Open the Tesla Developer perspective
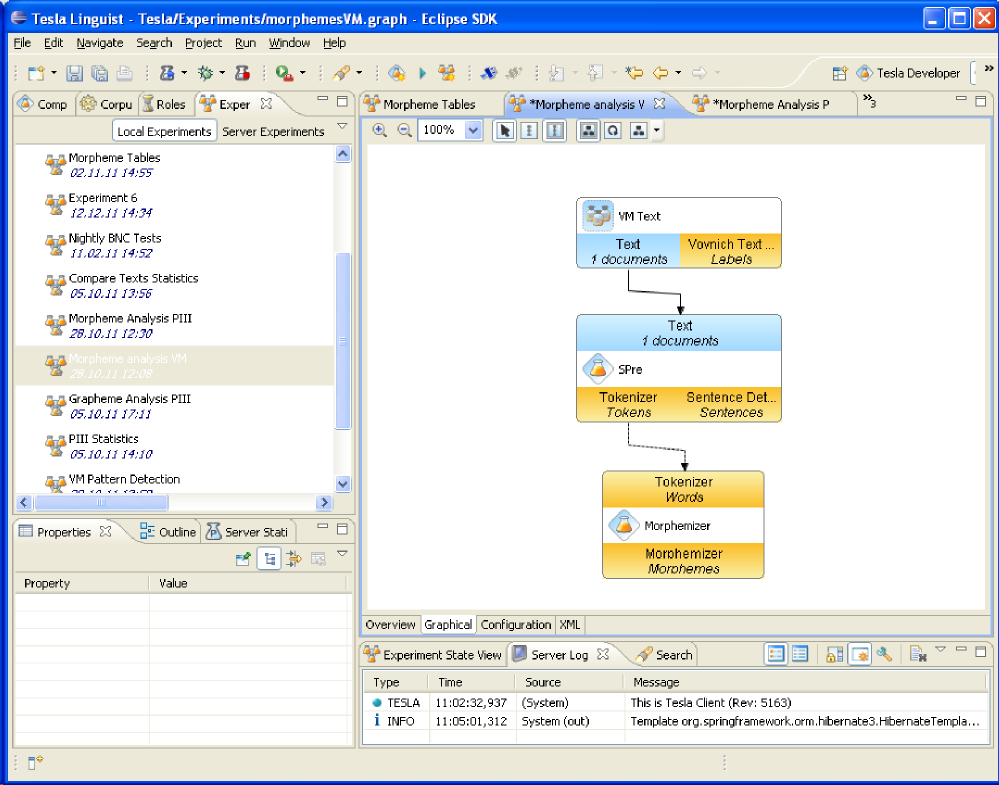The width and height of the screenshot is (999, 785). coord(908,73)
